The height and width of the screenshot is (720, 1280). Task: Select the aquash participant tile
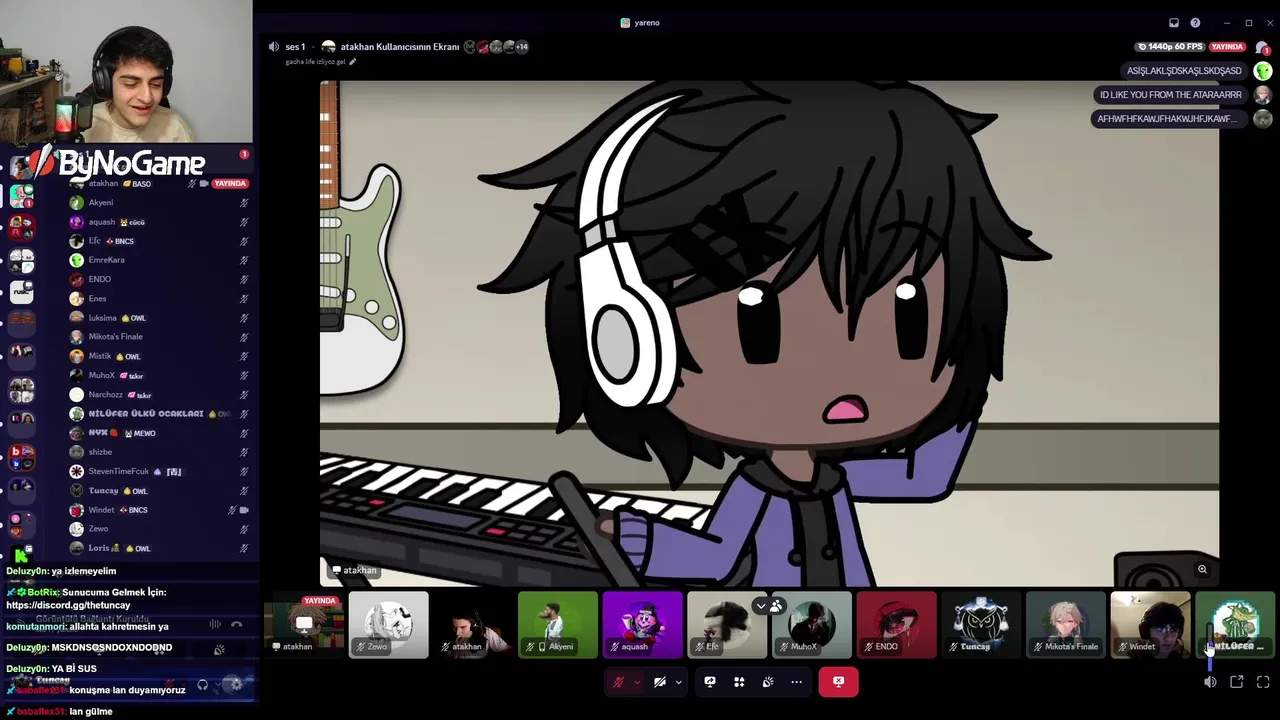(x=643, y=625)
